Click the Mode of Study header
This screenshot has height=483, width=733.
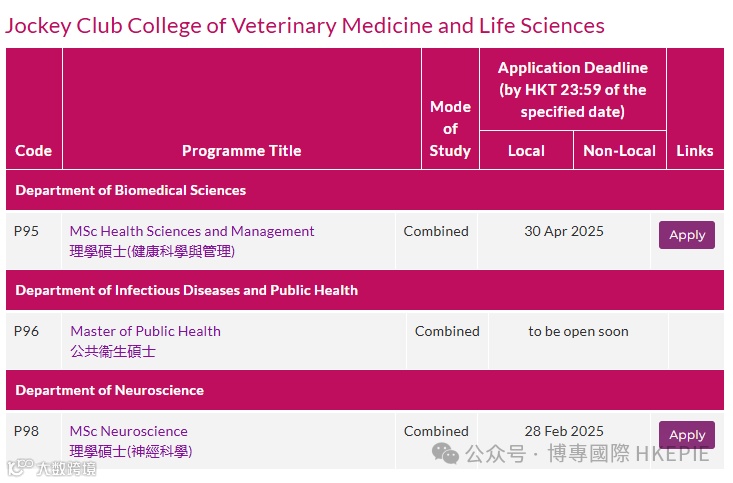pyautogui.click(x=450, y=129)
